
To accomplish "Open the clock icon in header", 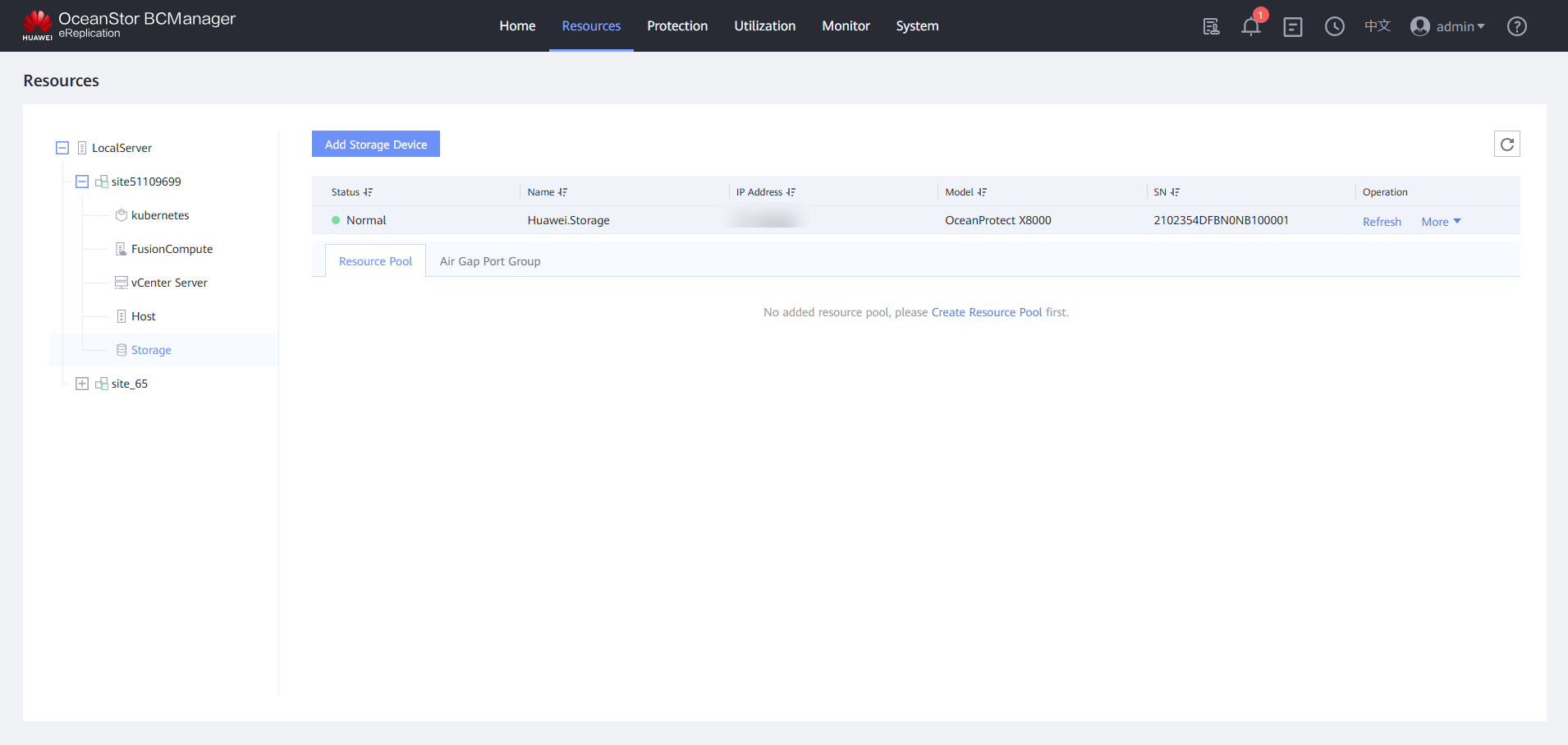I will (1334, 26).
